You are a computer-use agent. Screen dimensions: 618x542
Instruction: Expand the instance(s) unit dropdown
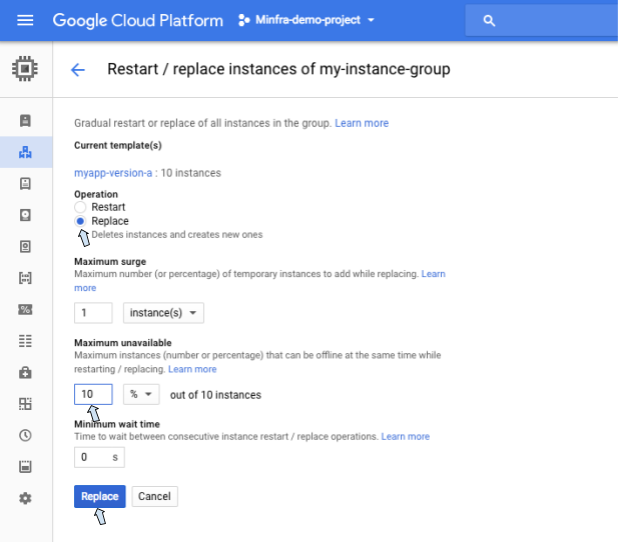pos(163,313)
